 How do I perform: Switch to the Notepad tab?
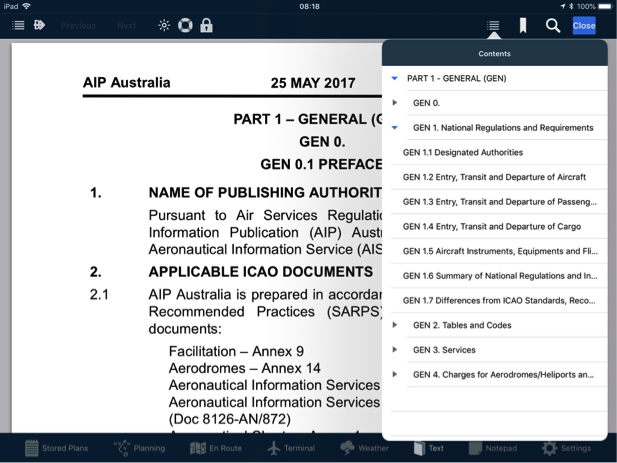(492, 448)
